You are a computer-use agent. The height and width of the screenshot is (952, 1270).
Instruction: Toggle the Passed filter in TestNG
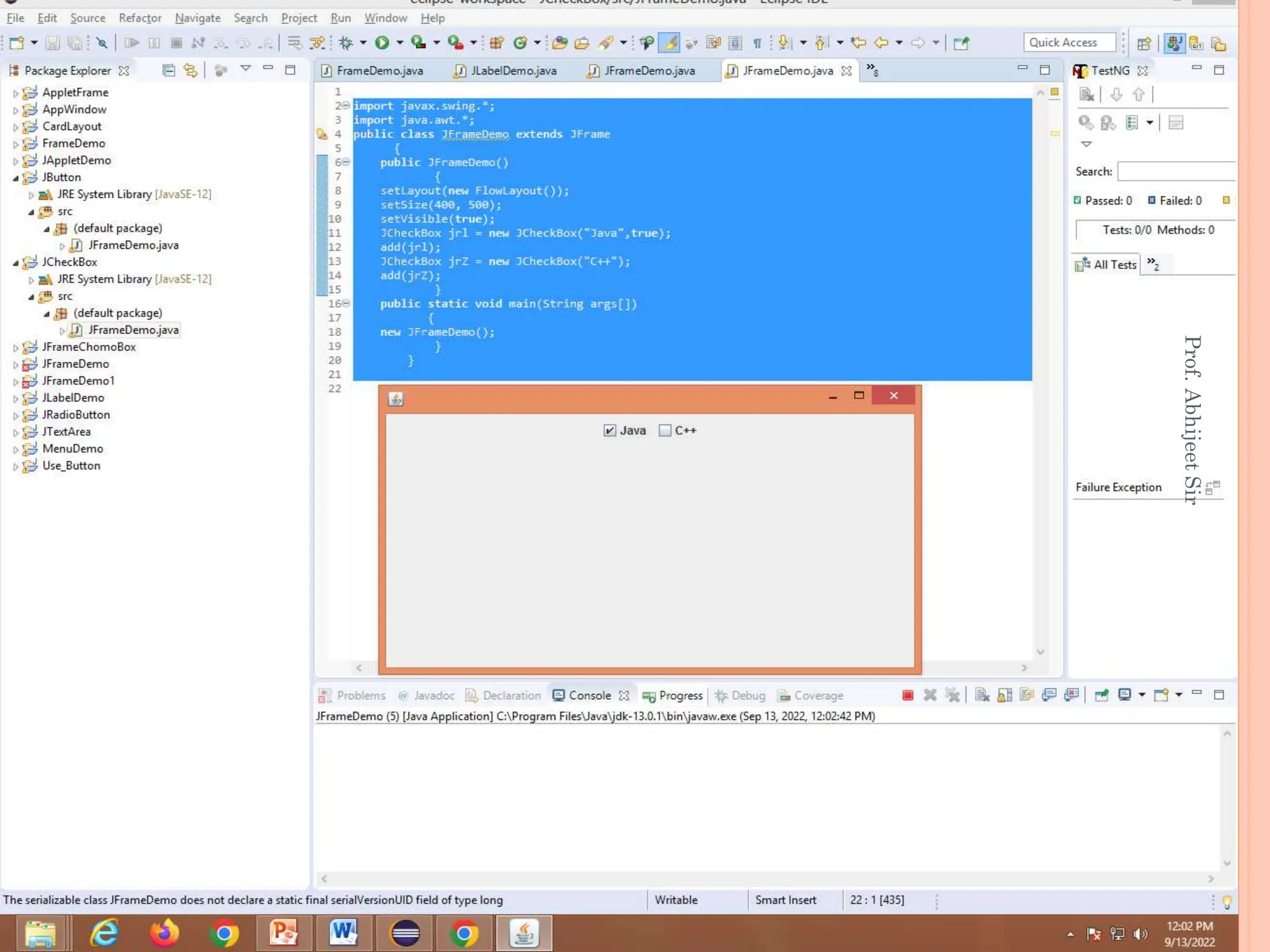pyautogui.click(x=1078, y=200)
